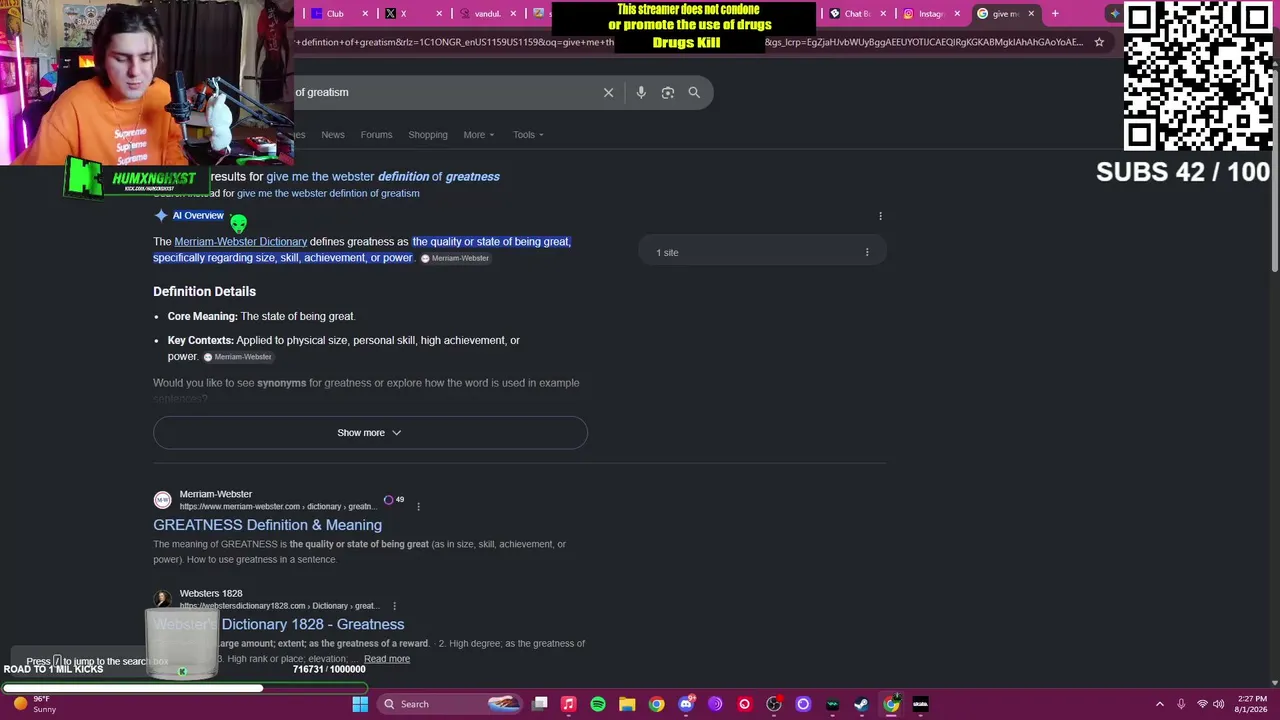Open File Explorer from the taskbar
This screenshot has width=1280, height=720.
coord(627,704)
